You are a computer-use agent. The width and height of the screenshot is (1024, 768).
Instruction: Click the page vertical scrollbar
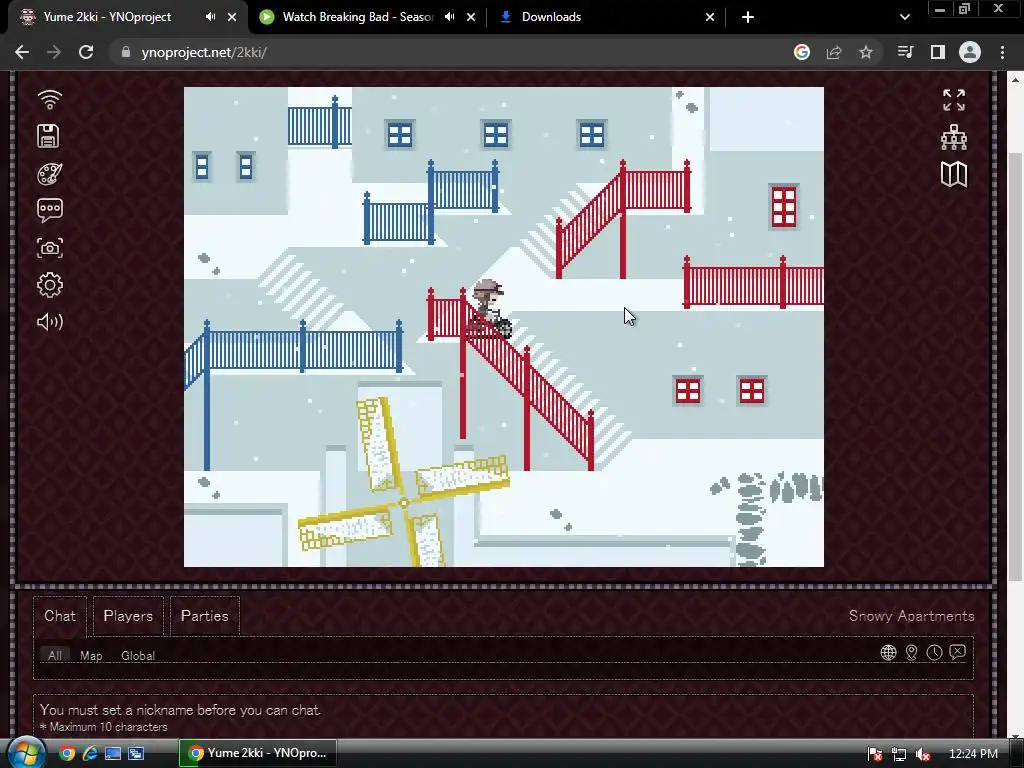point(1015,366)
